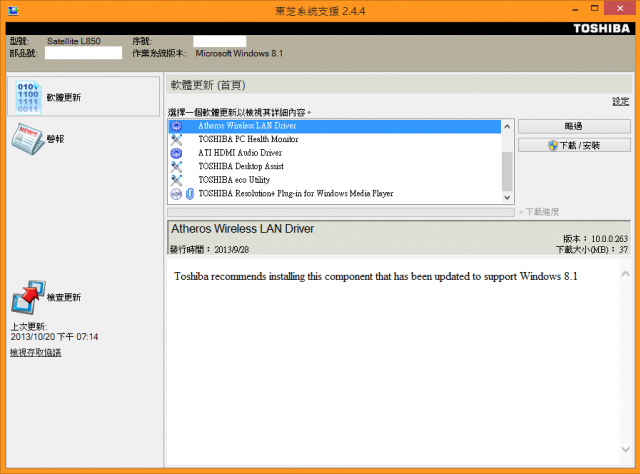Viewport: 640px width, 474px height.
Task: Click the version 10.0.0.263 text
Action: (609, 239)
